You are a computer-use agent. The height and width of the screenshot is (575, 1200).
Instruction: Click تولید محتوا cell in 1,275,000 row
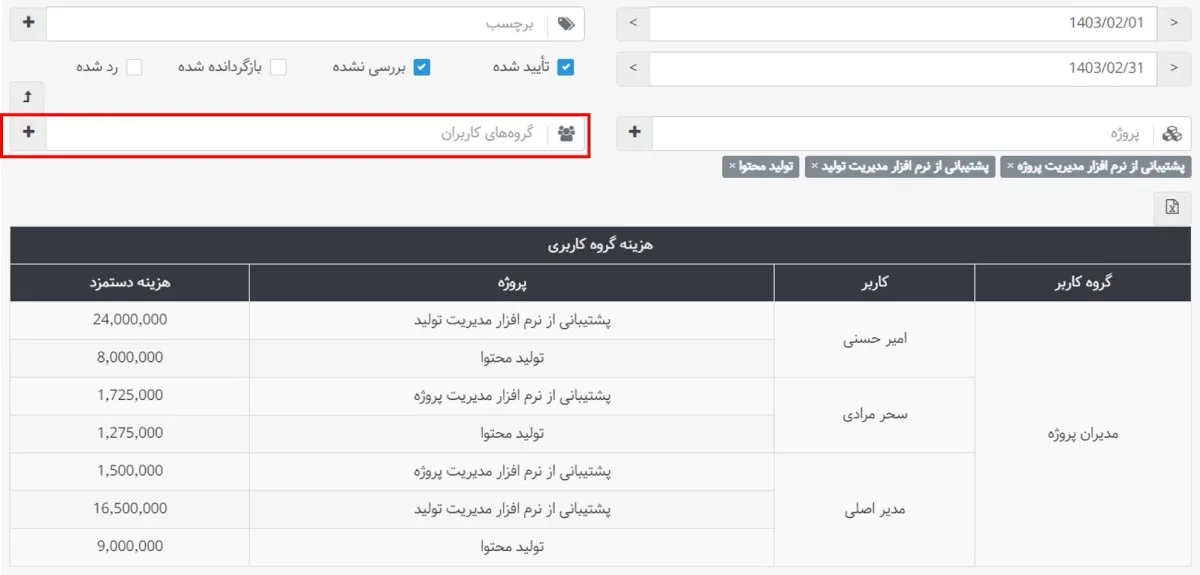512,434
